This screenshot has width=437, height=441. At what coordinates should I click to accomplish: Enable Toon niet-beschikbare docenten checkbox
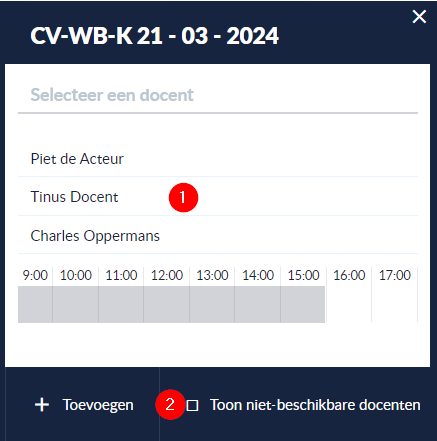[192, 405]
